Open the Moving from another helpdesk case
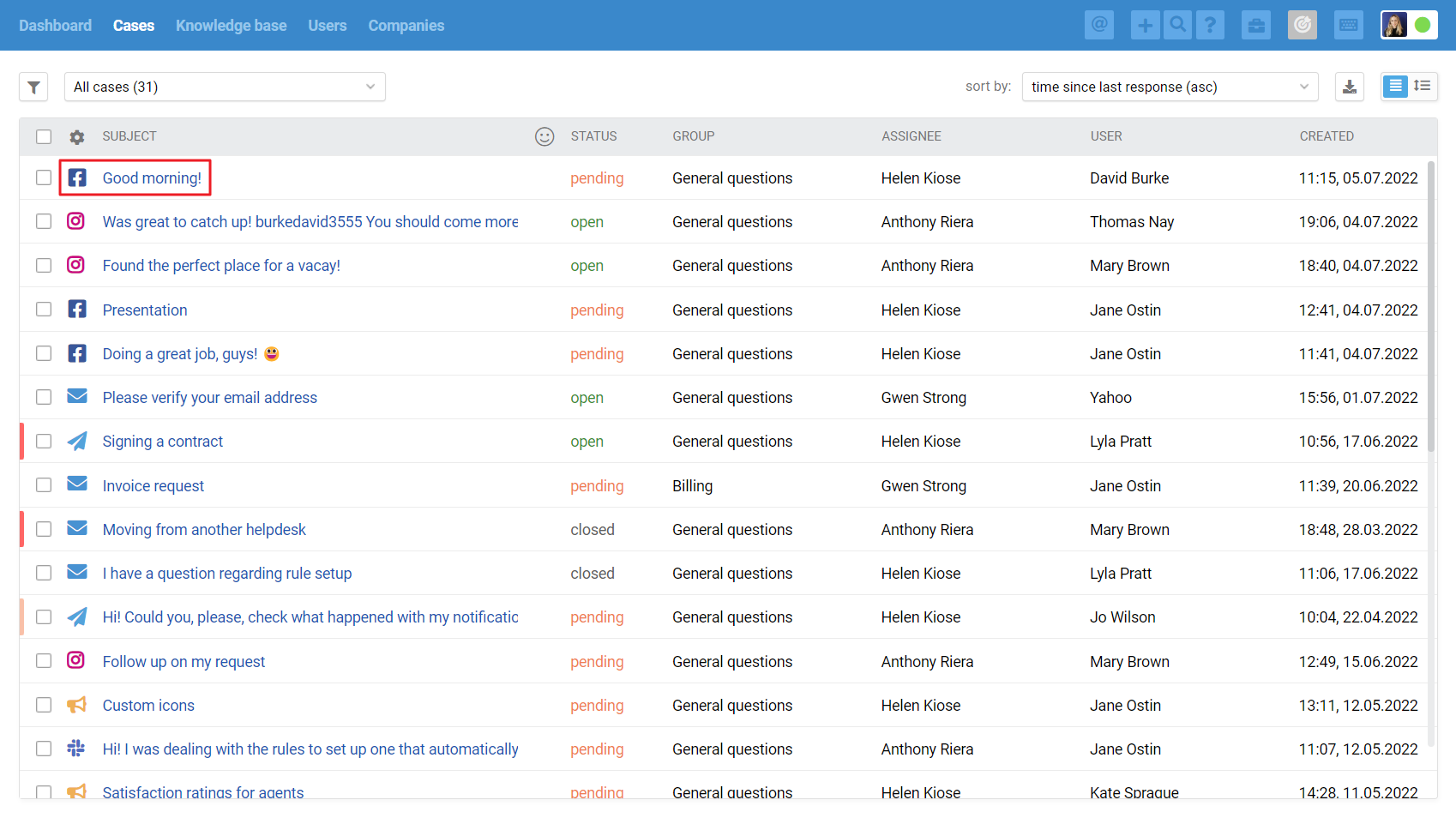Screen dimensions: 1456x818 pyautogui.click(x=204, y=530)
